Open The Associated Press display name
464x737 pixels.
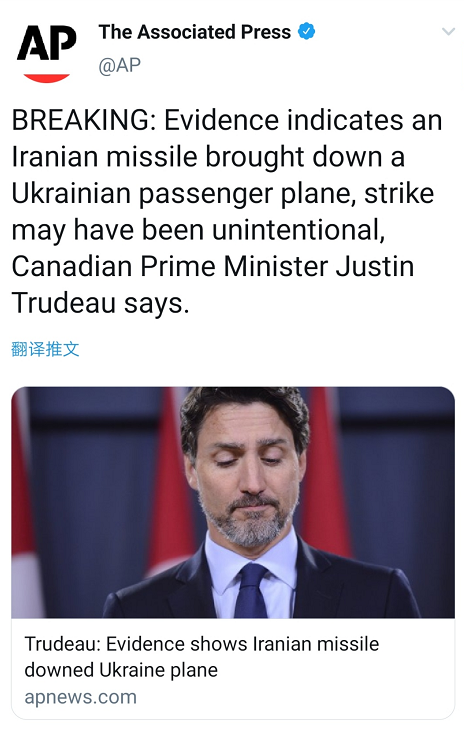click(x=195, y=32)
